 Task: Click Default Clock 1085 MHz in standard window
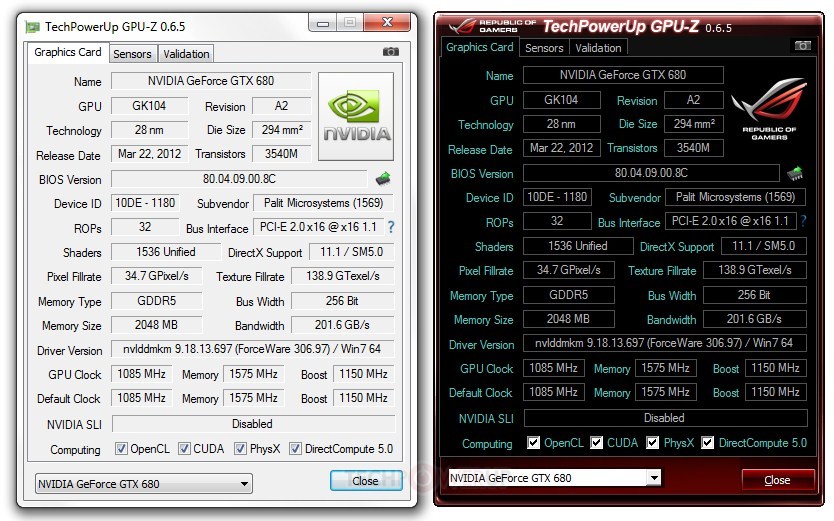pos(141,398)
